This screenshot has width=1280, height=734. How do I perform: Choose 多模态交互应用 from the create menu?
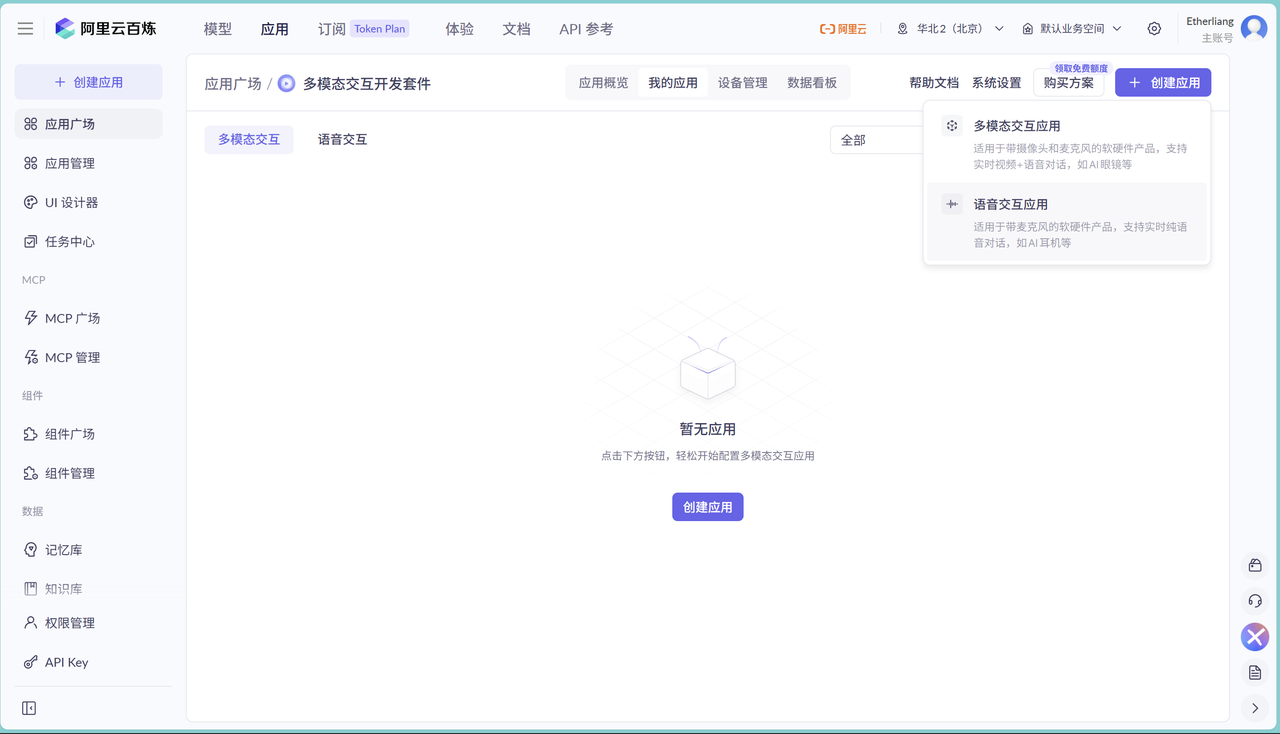point(1067,144)
